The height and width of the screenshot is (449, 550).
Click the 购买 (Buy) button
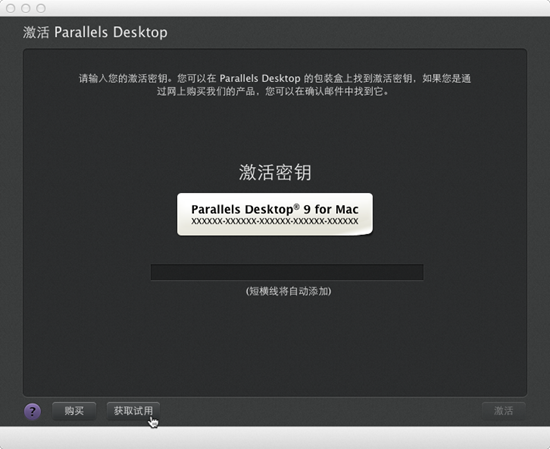(74, 411)
